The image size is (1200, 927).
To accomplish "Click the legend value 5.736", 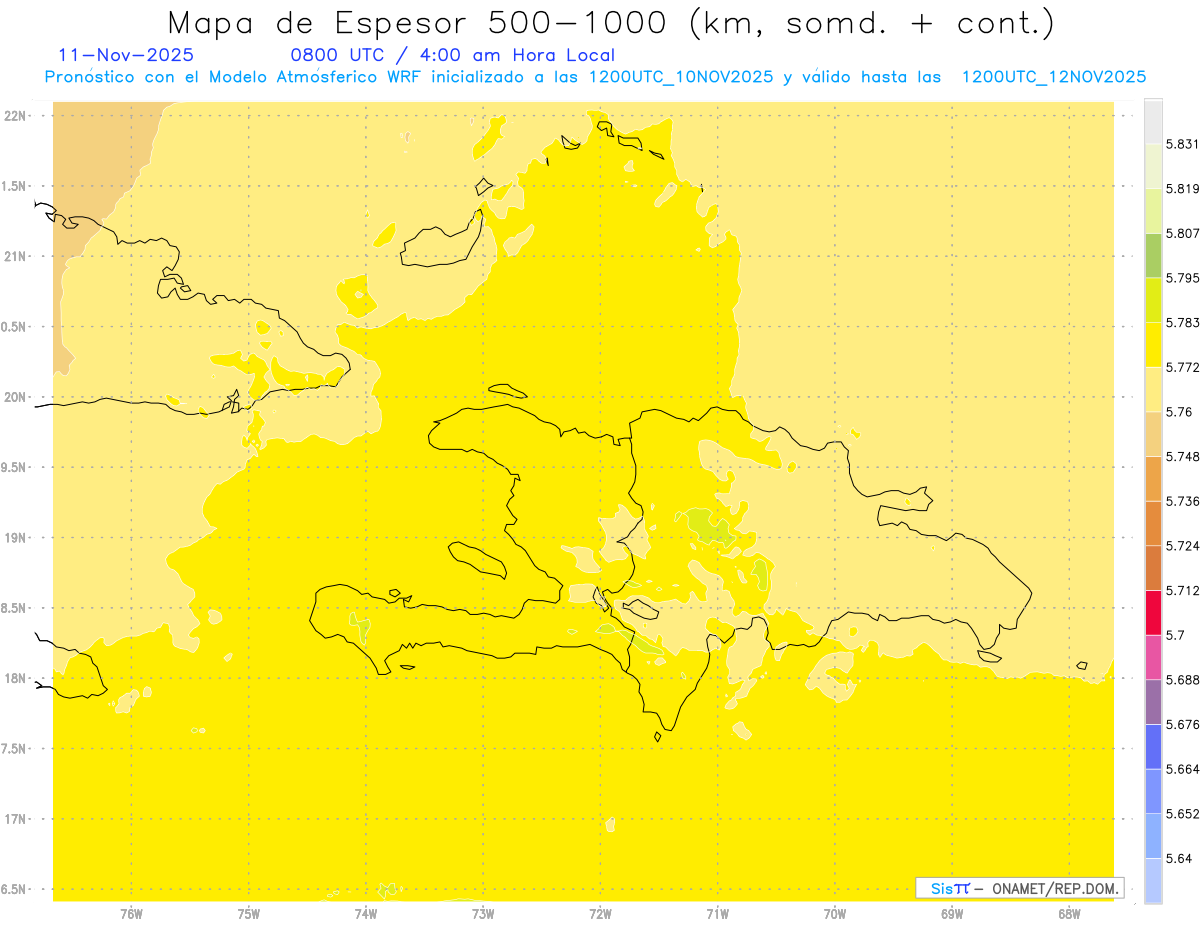I will [x=1182, y=501].
